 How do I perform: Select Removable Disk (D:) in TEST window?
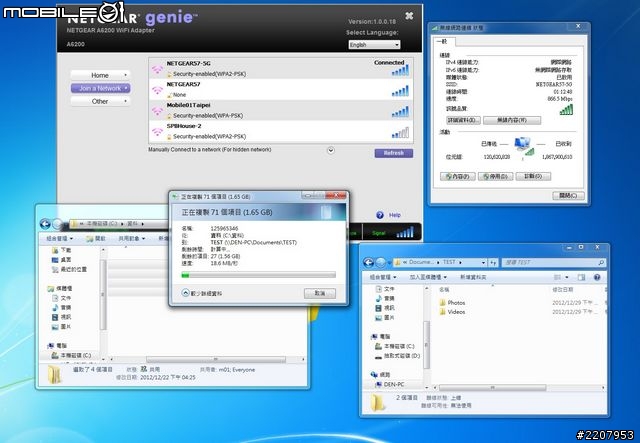tap(397, 356)
